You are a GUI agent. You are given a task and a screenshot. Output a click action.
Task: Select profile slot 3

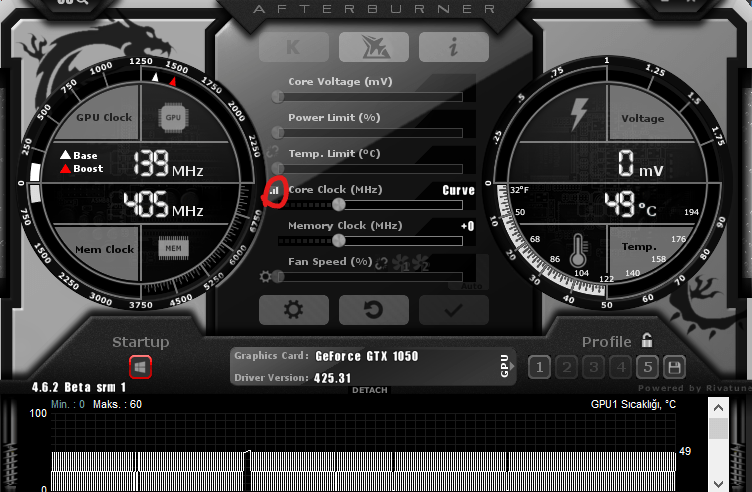pos(594,368)
